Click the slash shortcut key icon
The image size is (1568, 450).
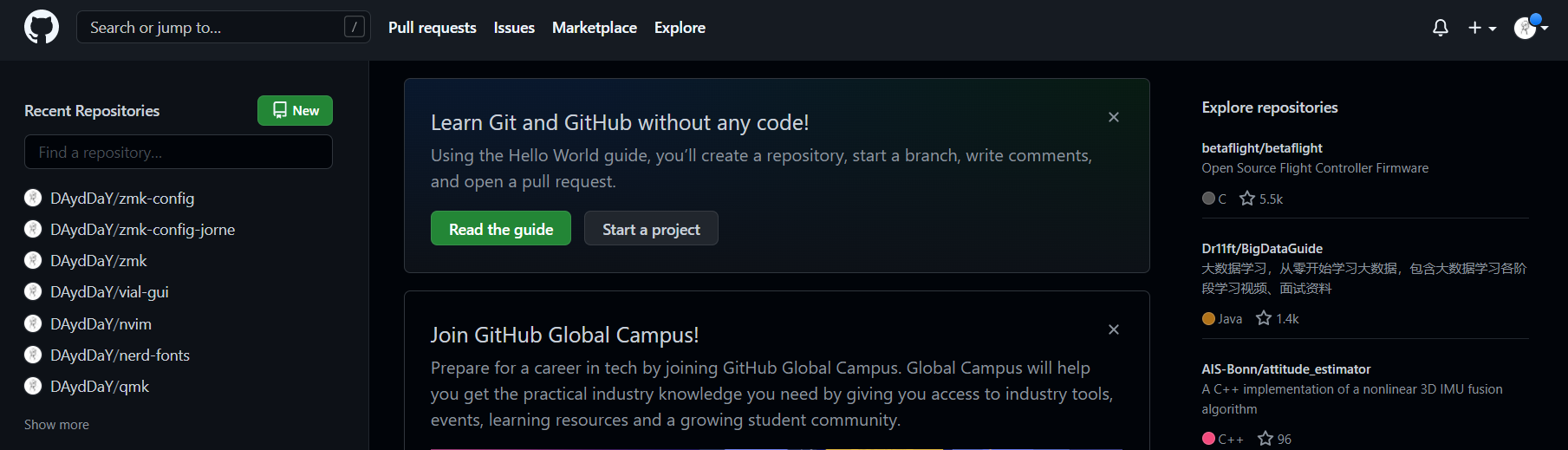355,27
